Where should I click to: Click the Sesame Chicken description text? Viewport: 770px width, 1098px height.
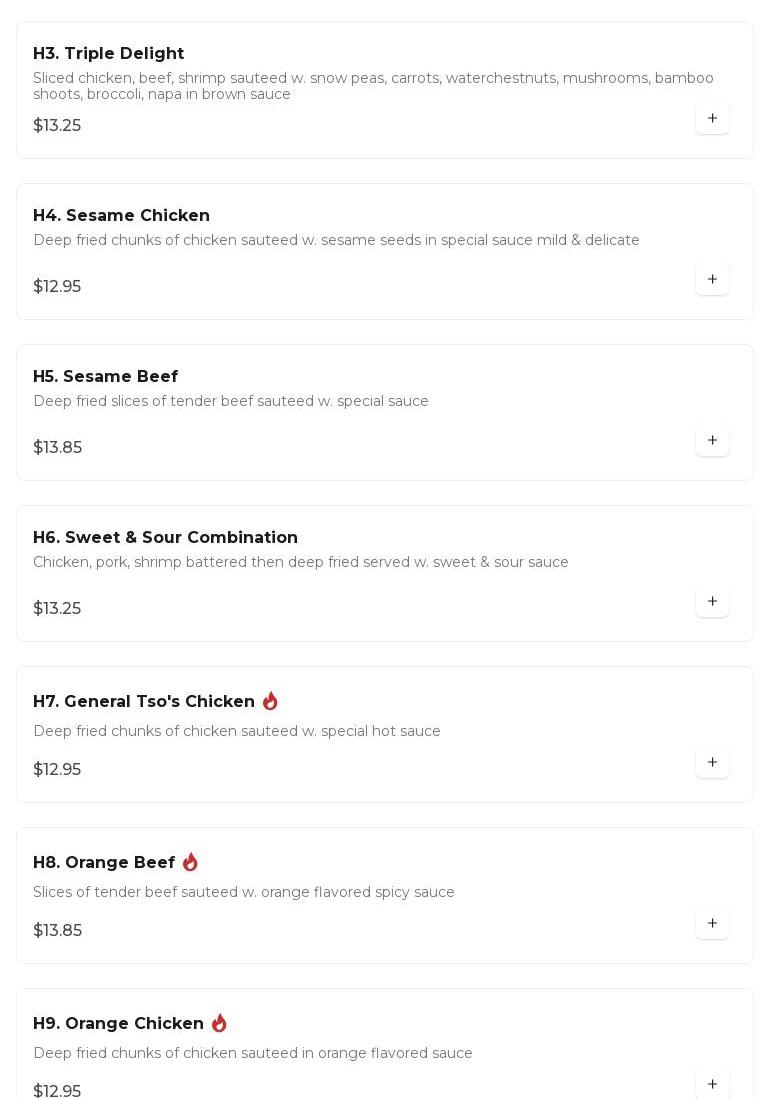click(336, 240)
